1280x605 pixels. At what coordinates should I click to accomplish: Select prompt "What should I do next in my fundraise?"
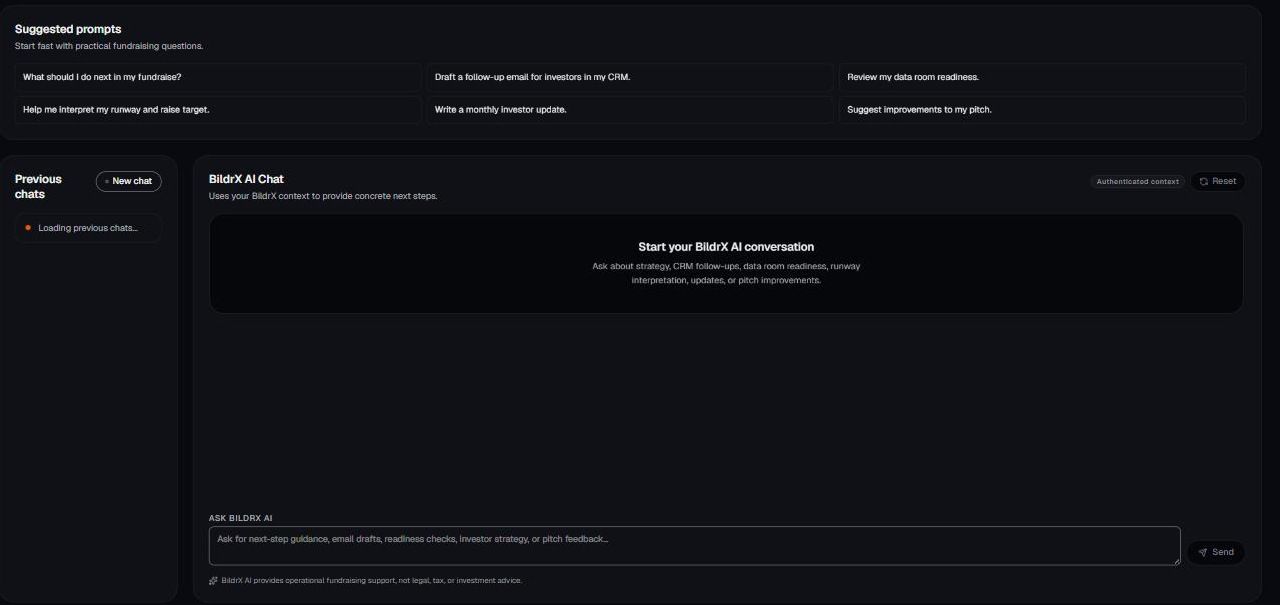pos(218,77)
